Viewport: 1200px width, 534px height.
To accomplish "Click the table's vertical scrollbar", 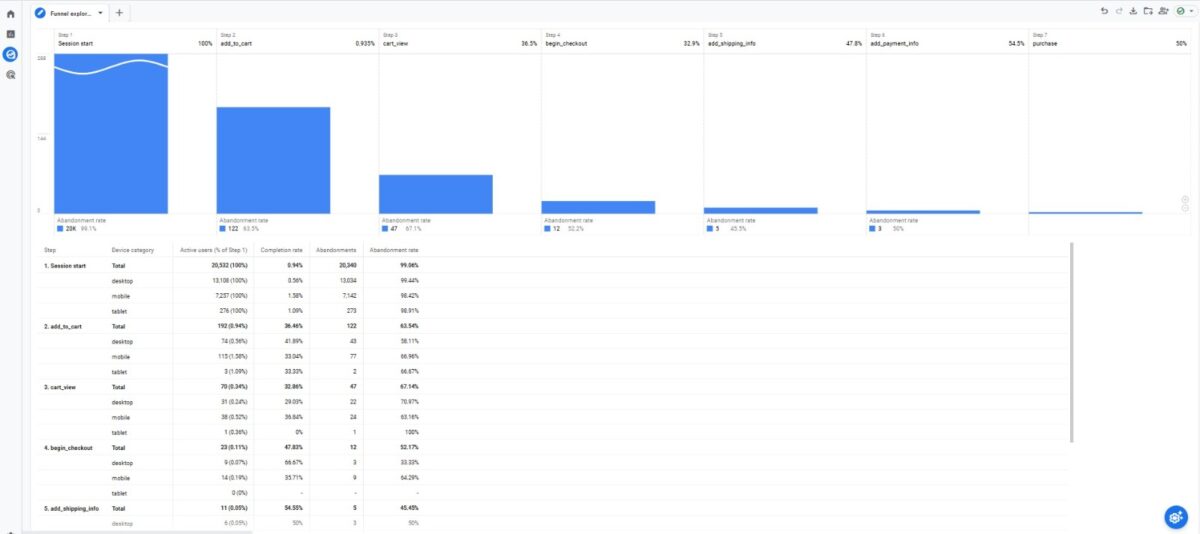I will pos(1071,340).
